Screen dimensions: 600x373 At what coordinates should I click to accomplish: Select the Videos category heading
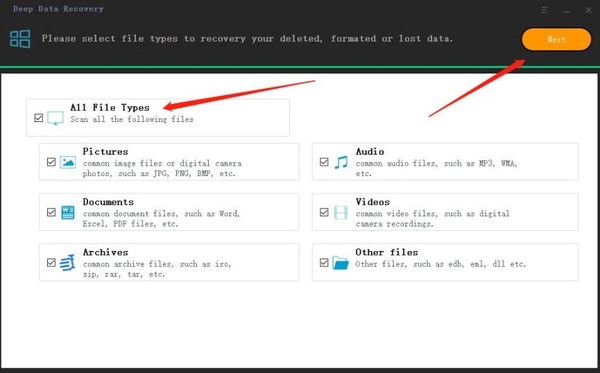pos(373,202)
